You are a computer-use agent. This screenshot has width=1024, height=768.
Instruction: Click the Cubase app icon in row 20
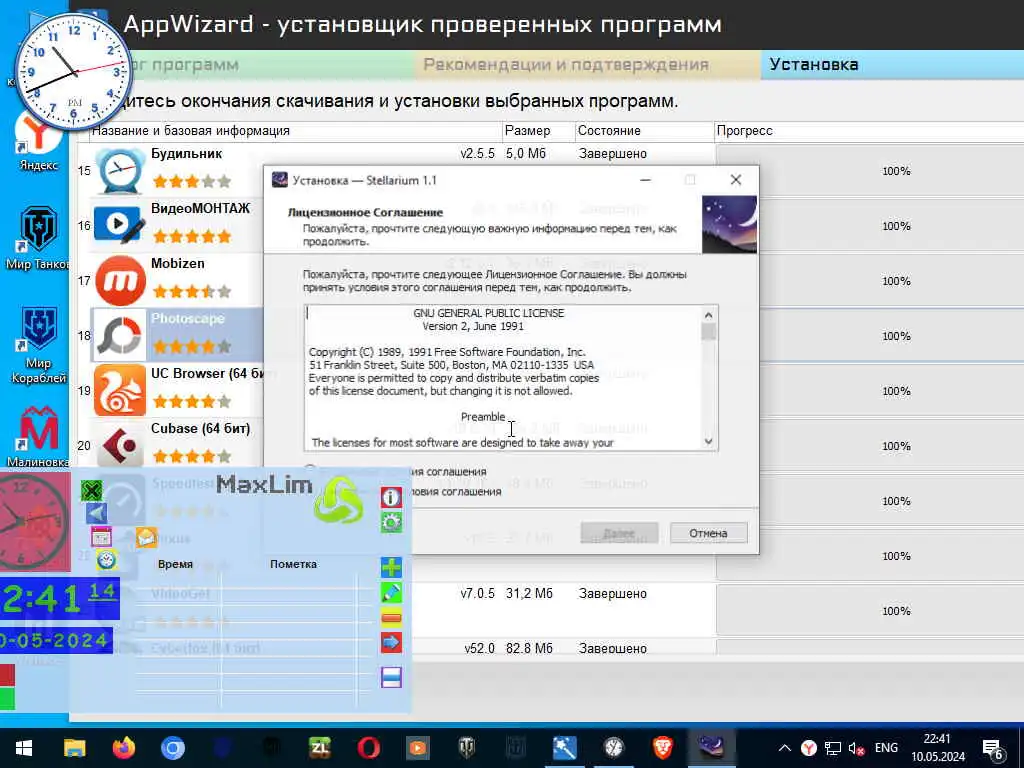point(120,445)
